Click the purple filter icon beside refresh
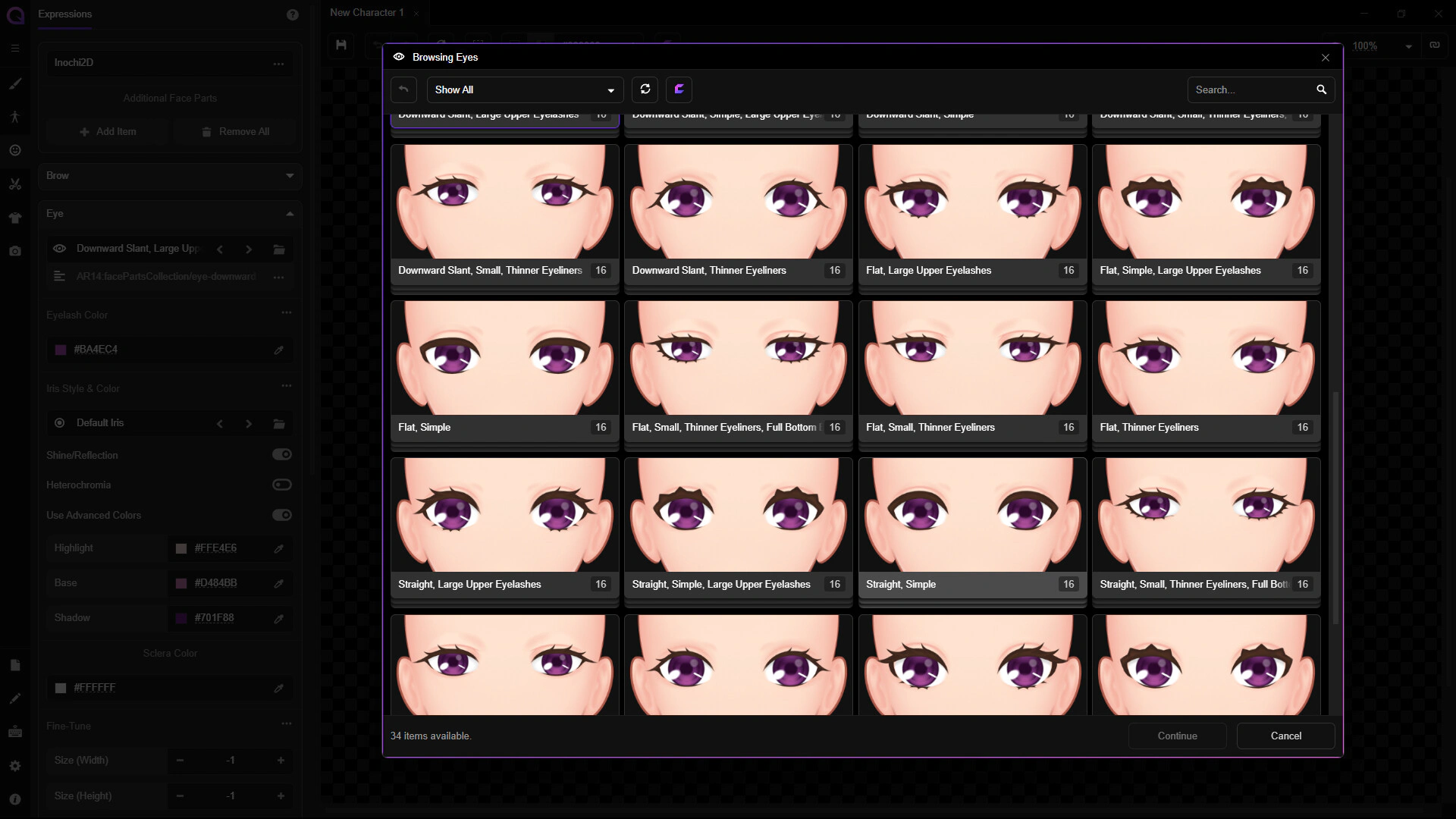Screen dimensions: 1456x819 click(679, 89)
